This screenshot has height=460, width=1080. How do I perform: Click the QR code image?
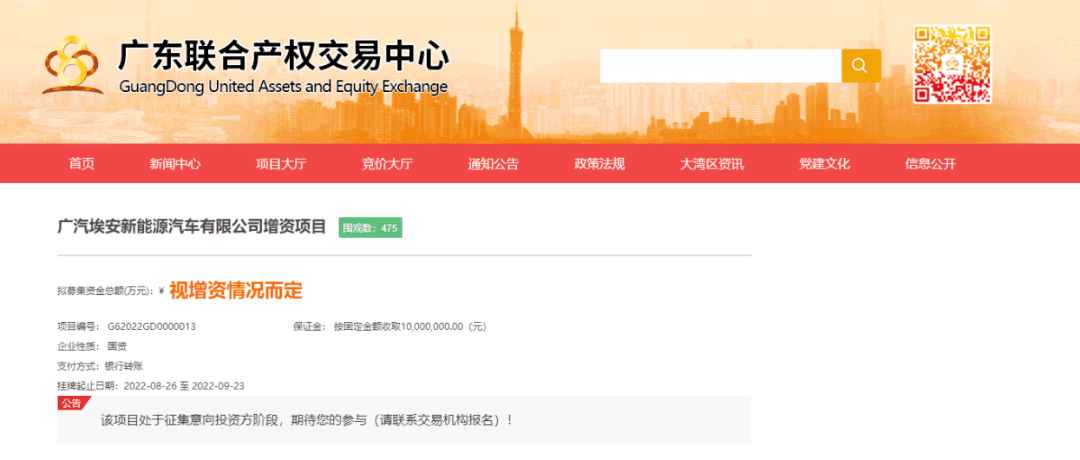point(952,64)
